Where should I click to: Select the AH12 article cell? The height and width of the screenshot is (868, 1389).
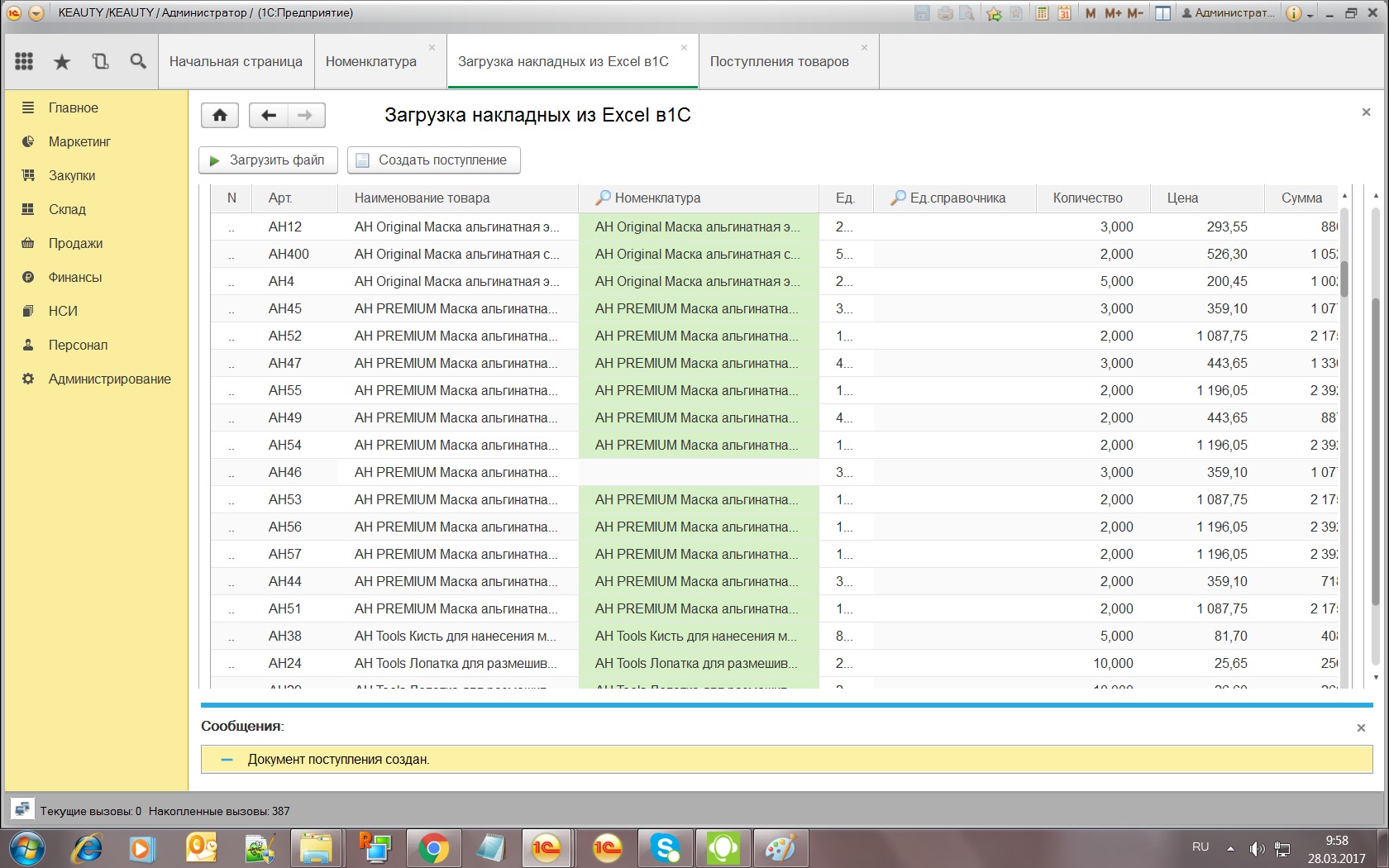[x=295, y=227]
